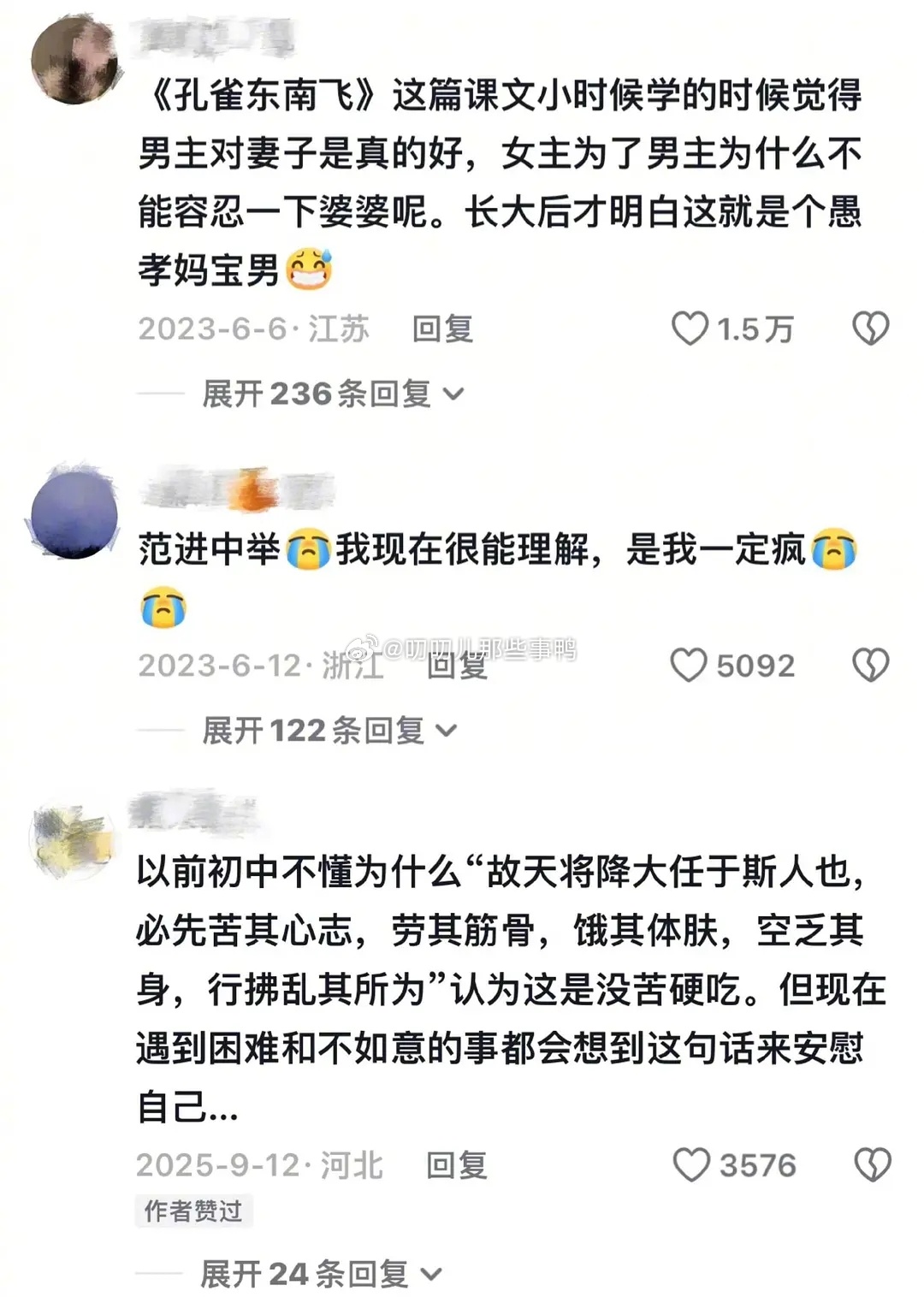924x1297 pixels.
Task: Open the first commenter's blurred username
Action: [x=216, y=38]
